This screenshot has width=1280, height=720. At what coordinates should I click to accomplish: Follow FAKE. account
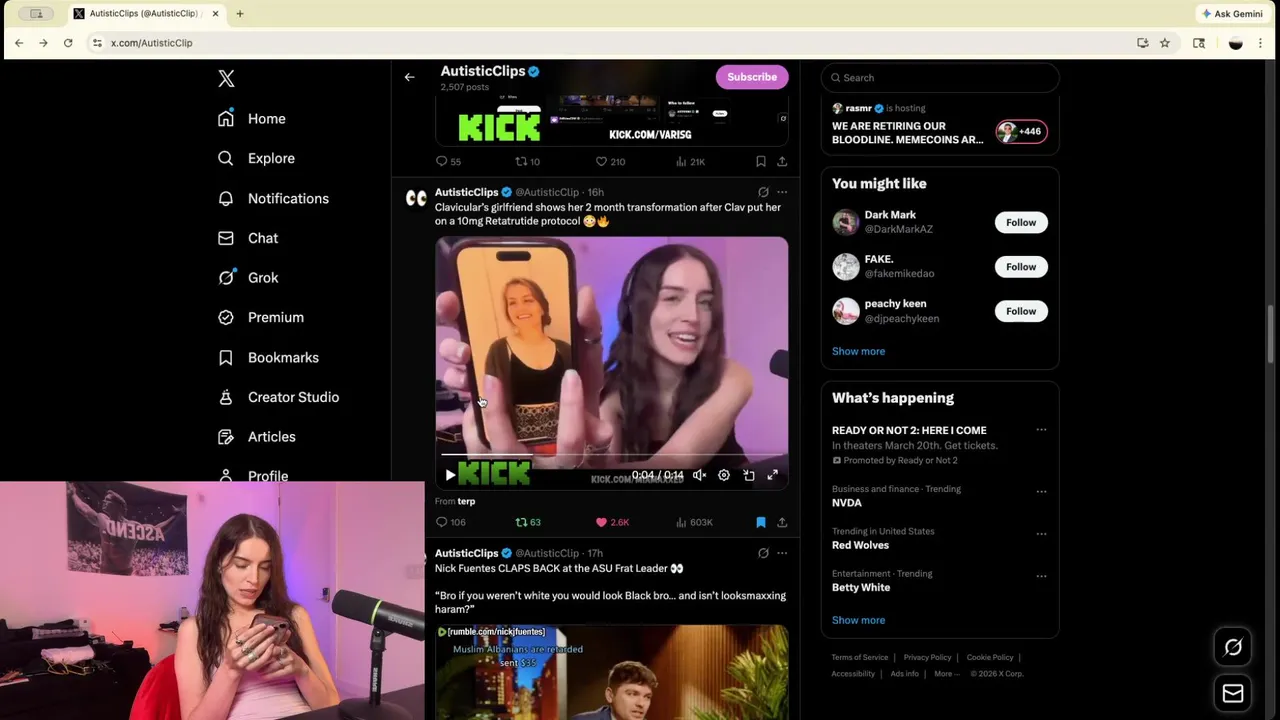pyautogui.click(x=1021, y=267)
